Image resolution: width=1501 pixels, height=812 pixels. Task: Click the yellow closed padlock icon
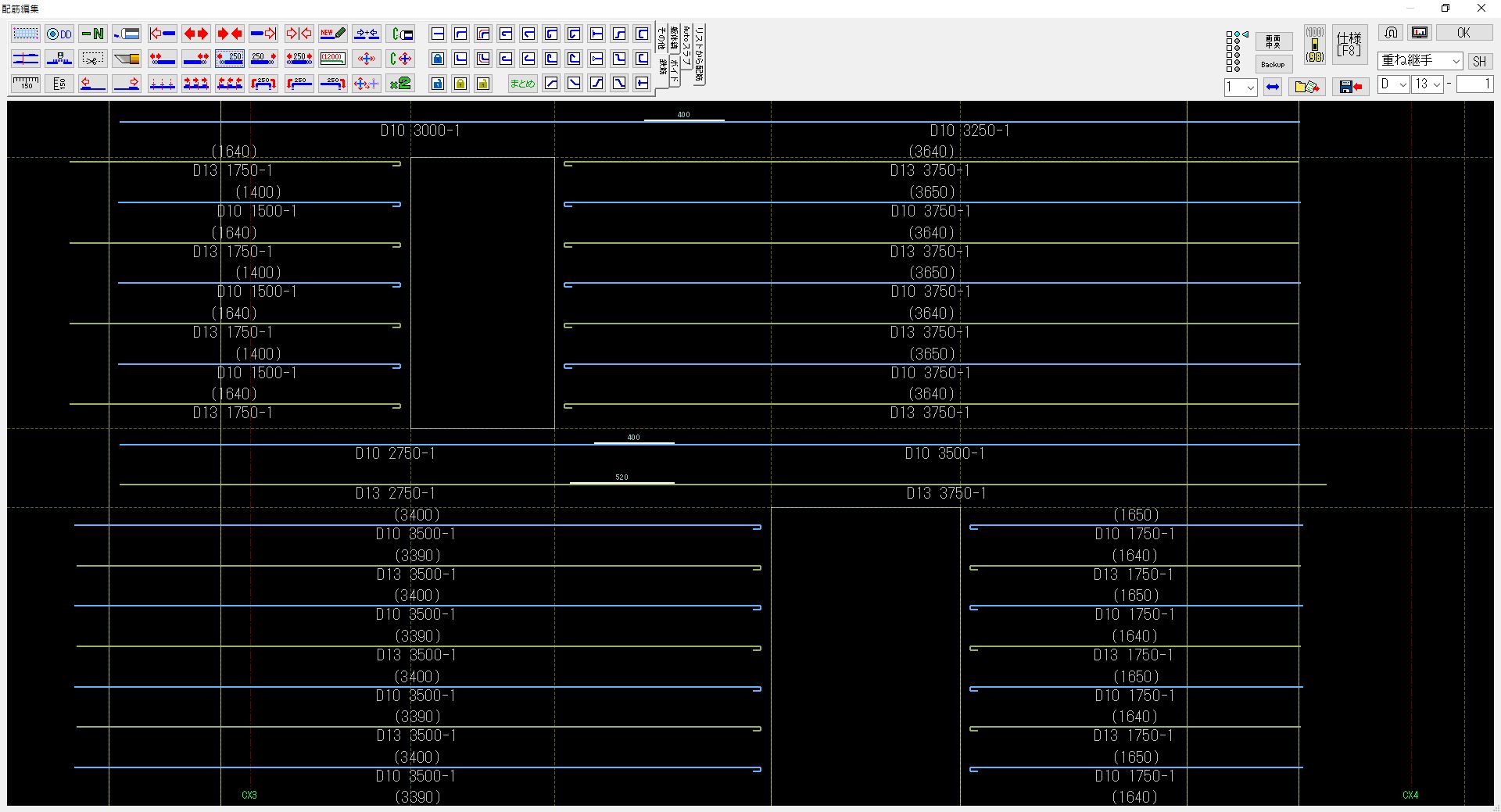(460, 83)
